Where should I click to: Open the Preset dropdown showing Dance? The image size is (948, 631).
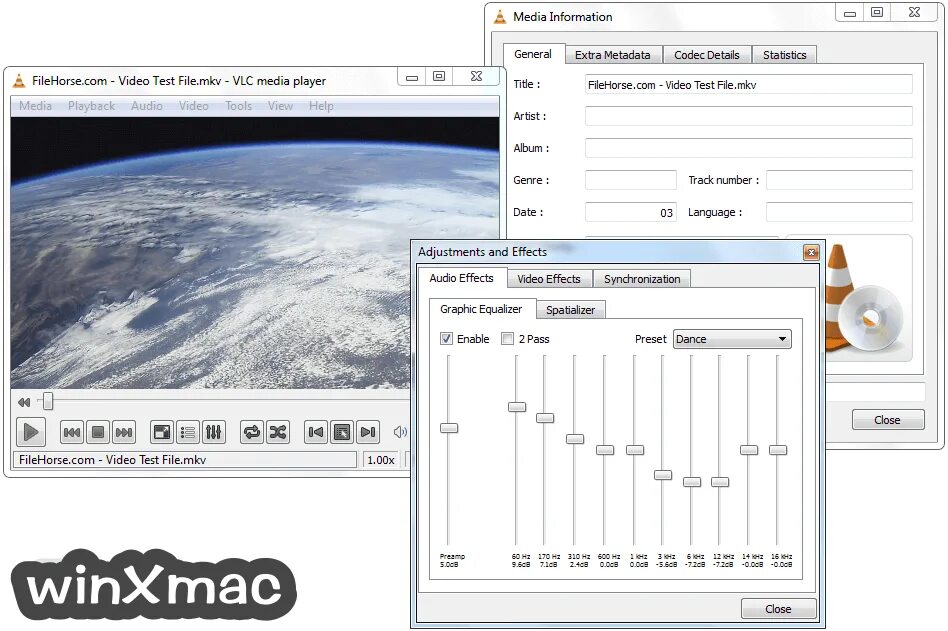point(732,339)
